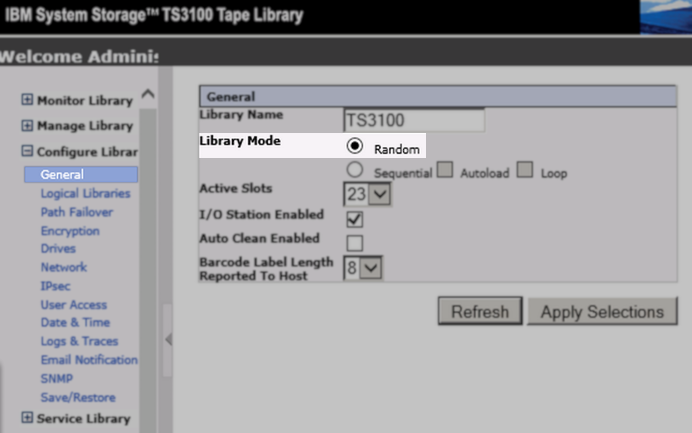Open the SNMP configuration link
The image size is (692, 433).
pos(56,379)
